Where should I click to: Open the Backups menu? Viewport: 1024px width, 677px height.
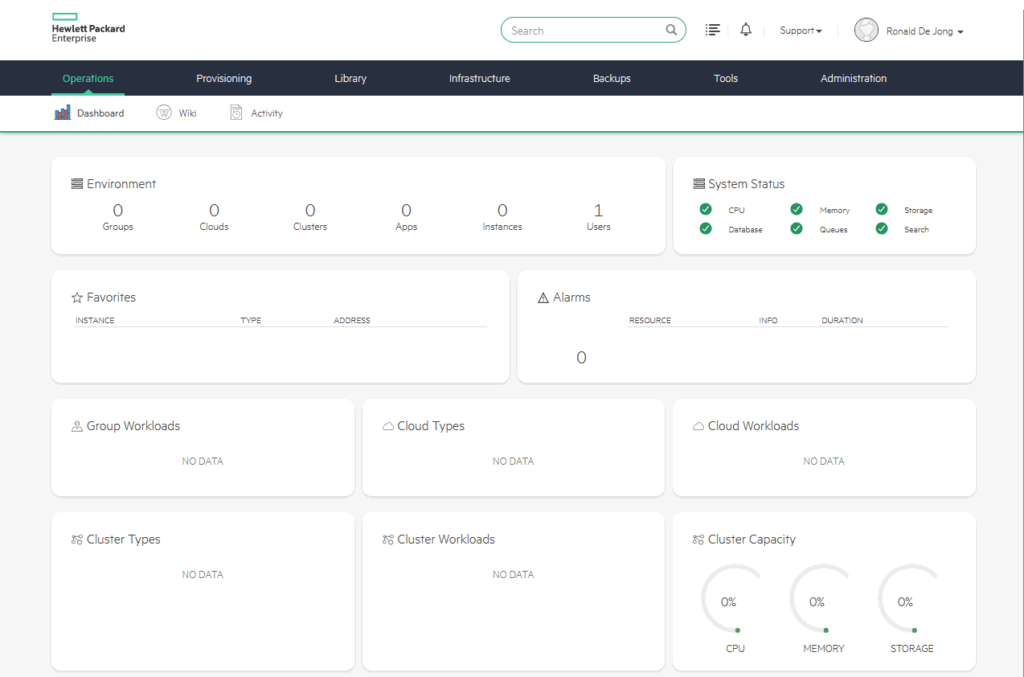pos(611,78)
